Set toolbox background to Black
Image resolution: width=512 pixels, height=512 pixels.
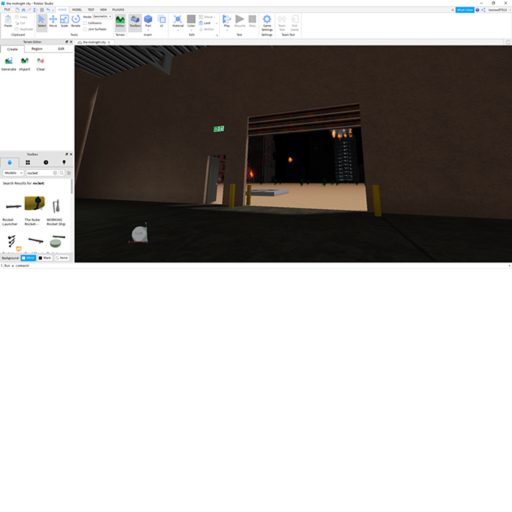(45, 258)
